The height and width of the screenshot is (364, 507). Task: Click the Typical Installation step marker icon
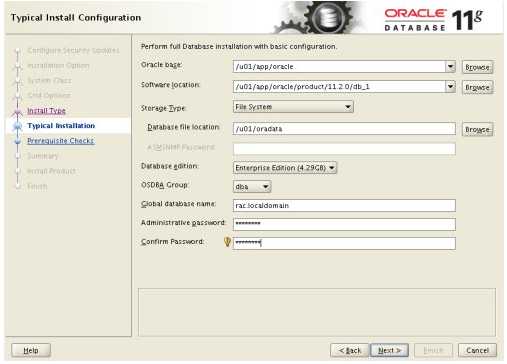18,126
